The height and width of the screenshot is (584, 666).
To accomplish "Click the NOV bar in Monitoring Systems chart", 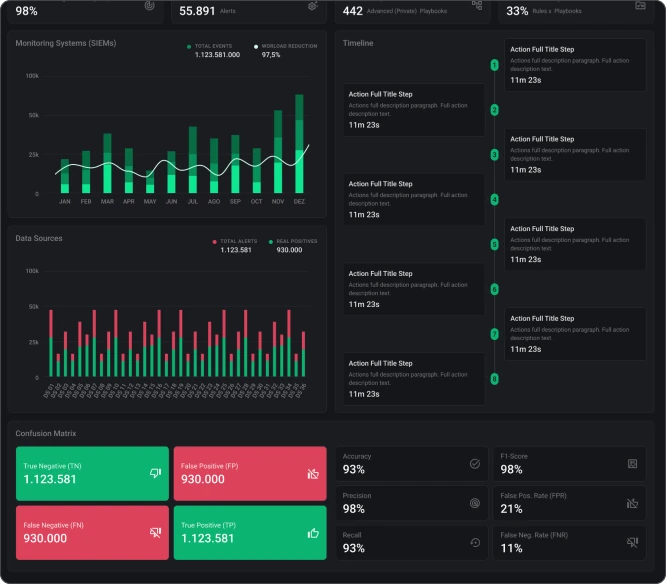I will (278, 152).
